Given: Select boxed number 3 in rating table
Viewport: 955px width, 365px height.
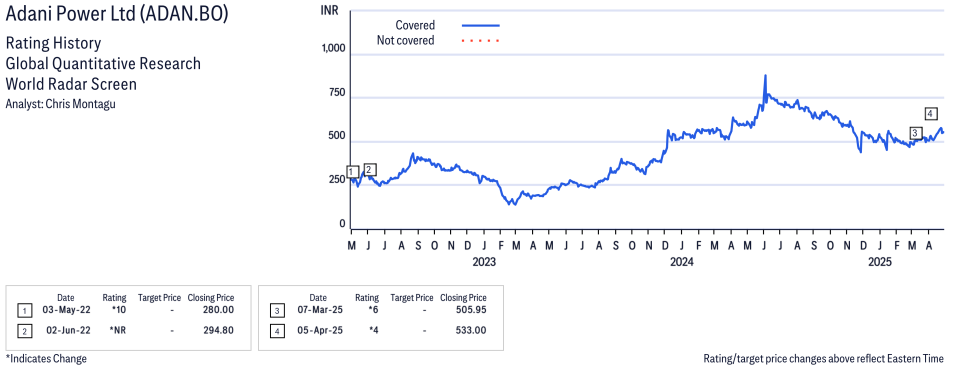Looking at the screenshot, I should pyautogui.click(x=277, y=311).
